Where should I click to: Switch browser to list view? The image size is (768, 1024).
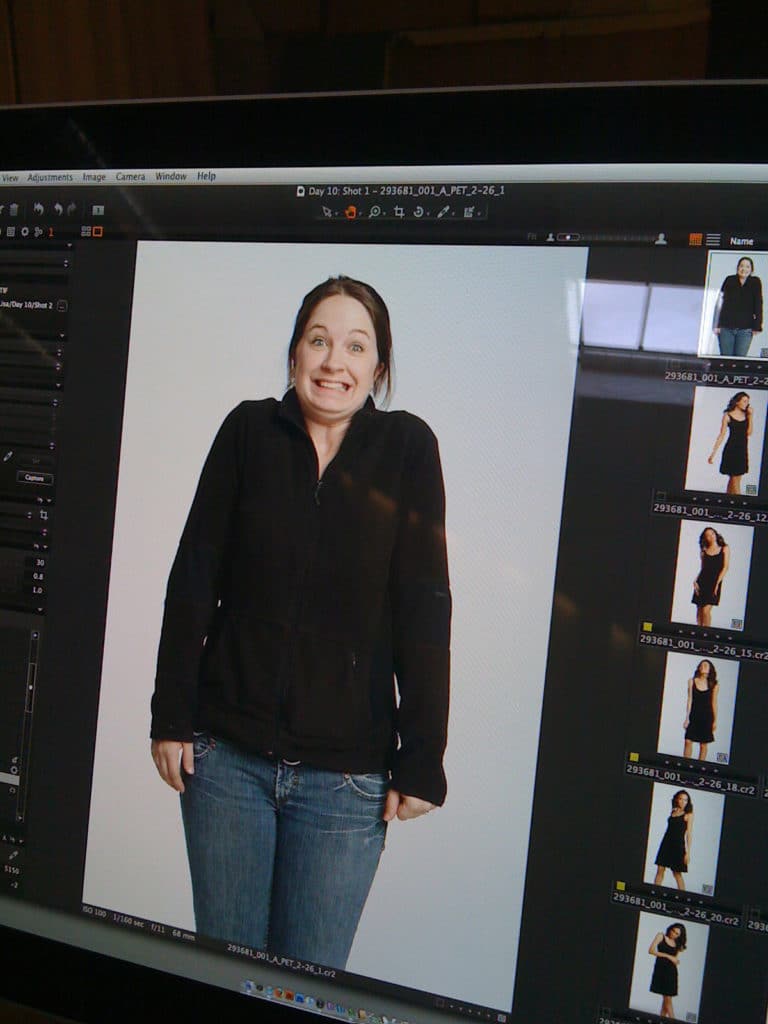pos(714,240)
